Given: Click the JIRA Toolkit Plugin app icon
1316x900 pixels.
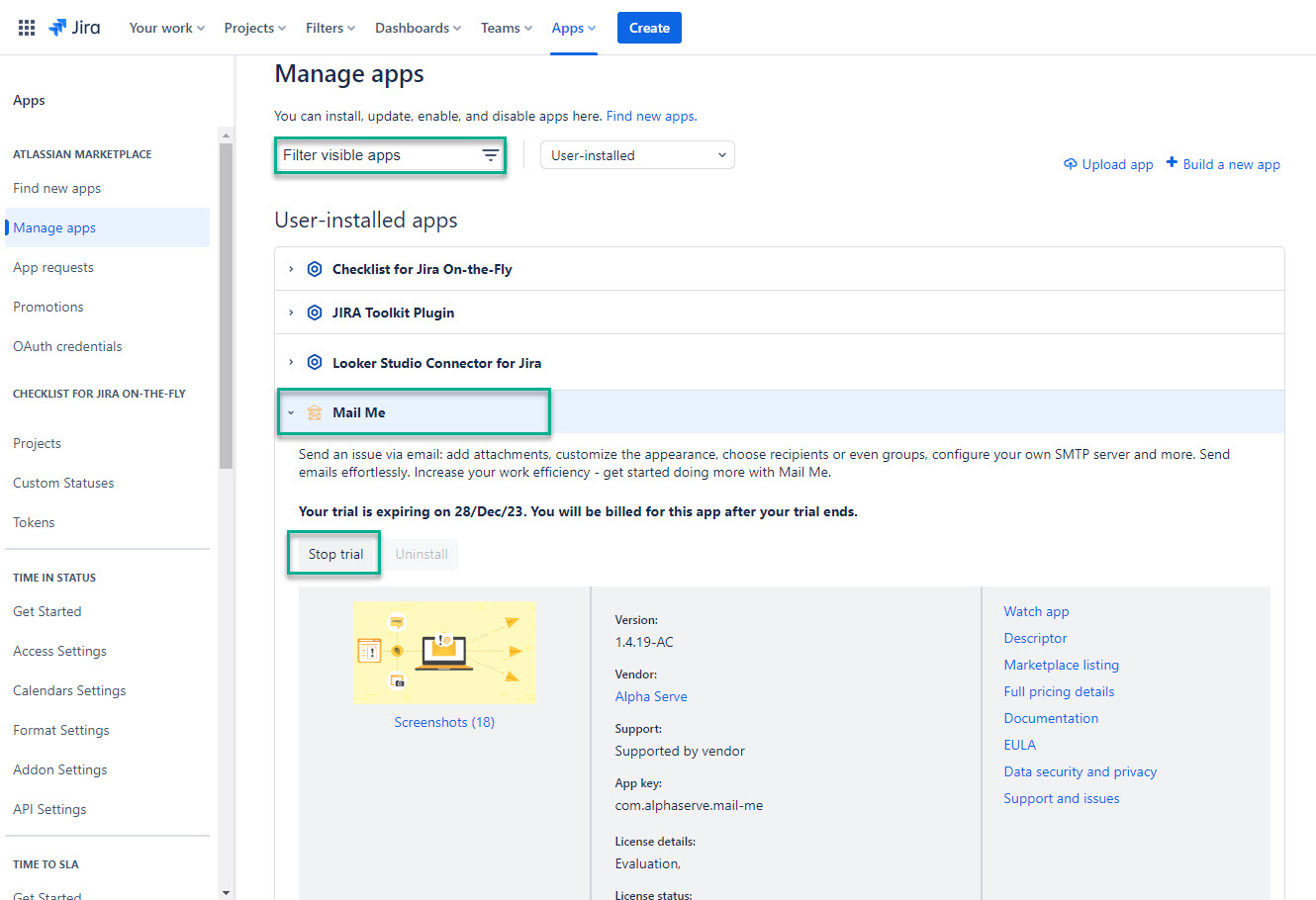Looking at the screenshot, I should 315,313.
